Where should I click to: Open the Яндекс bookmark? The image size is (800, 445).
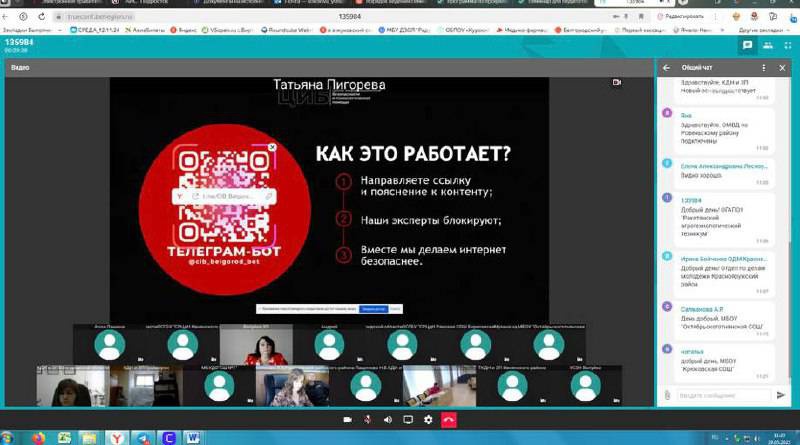pyautogui.click(x=184, y=30)
